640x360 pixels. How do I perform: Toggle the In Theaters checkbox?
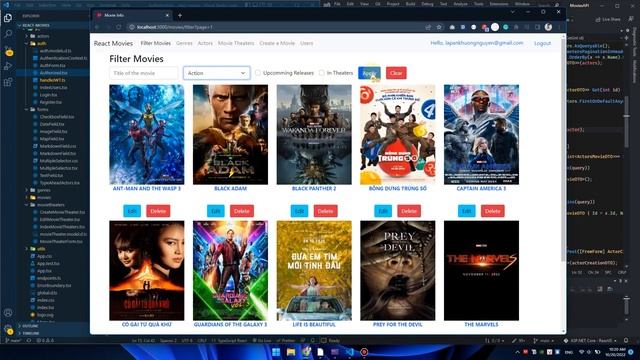(322, 73)
